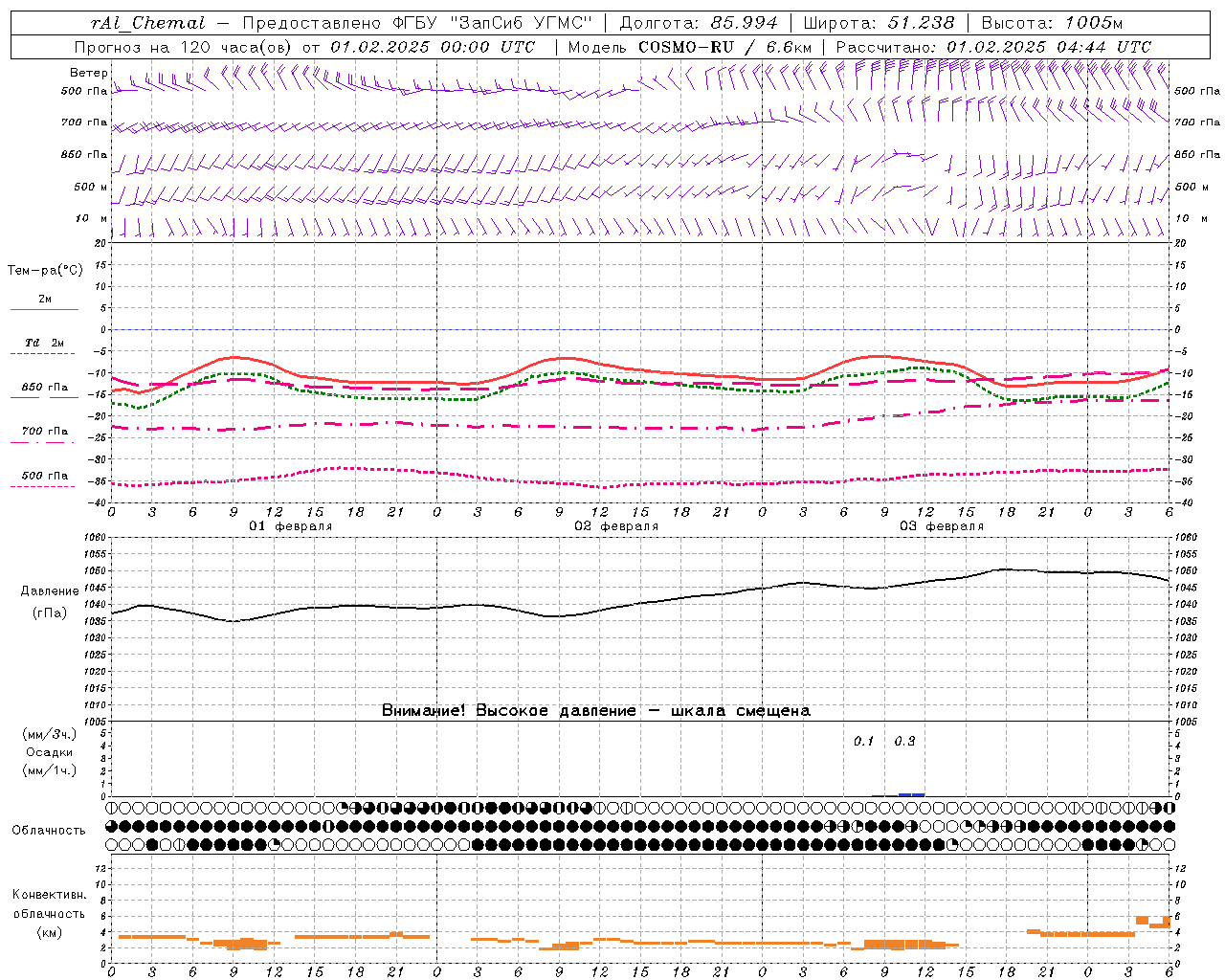Screen dimensions: 1225x980
Task: Click the (мм/1ч.) precipitation unit label
Action: [x=50, y=770]
